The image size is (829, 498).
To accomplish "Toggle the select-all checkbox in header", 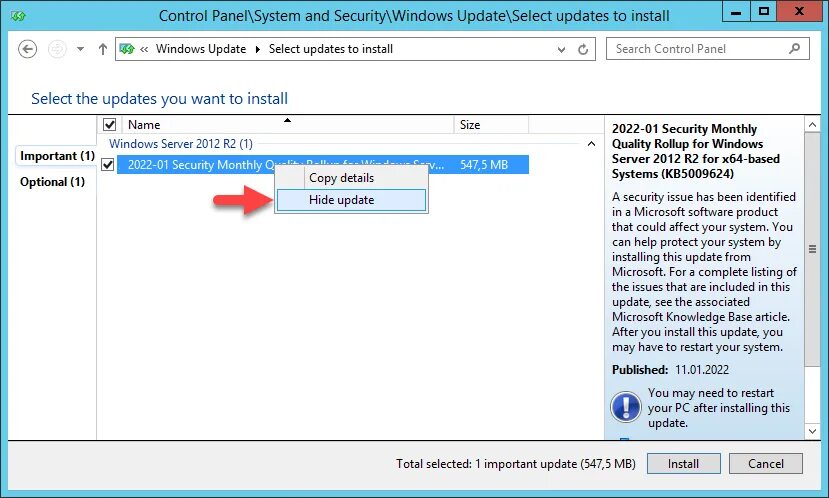I will pos(109,125).
